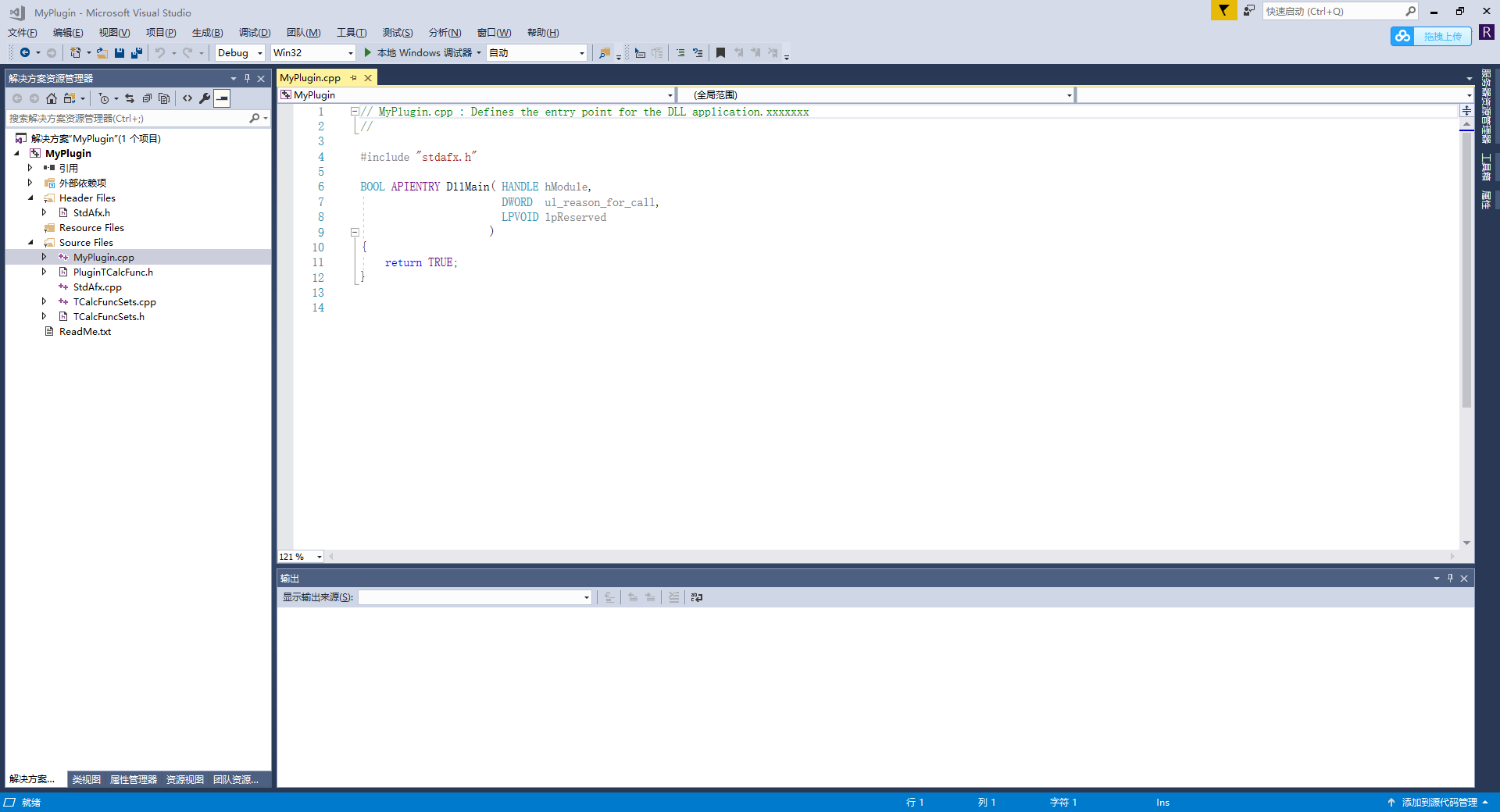The width and height of the screenshot is (1500, 812).
Task: Click the notifications filter flag icon
Action: point(1223,10)
